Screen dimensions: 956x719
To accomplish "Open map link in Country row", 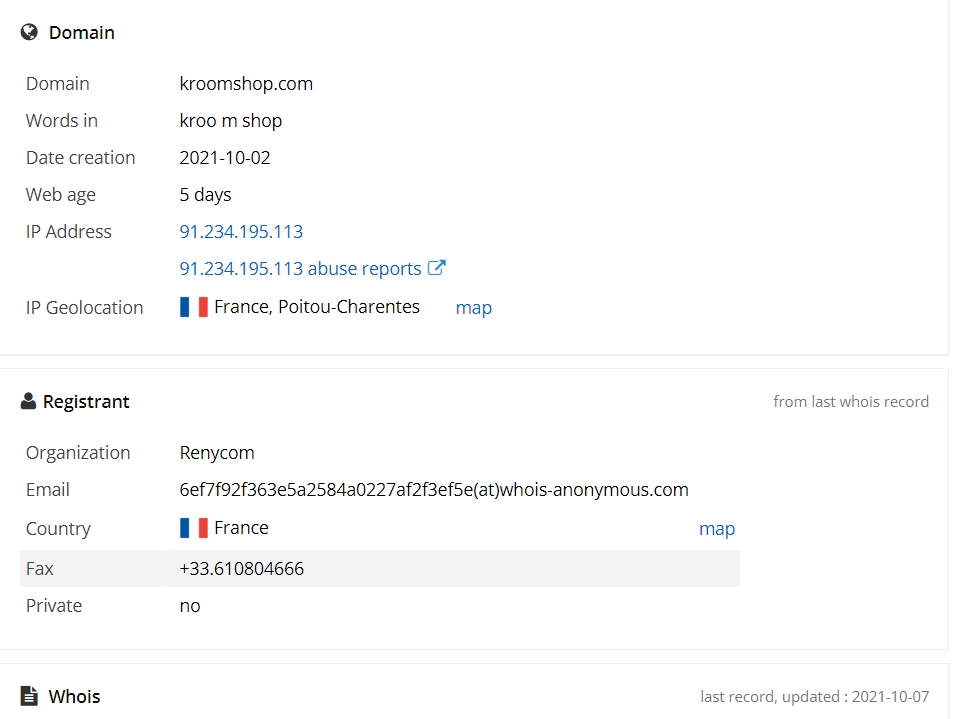I will click(x=717, y=528).
